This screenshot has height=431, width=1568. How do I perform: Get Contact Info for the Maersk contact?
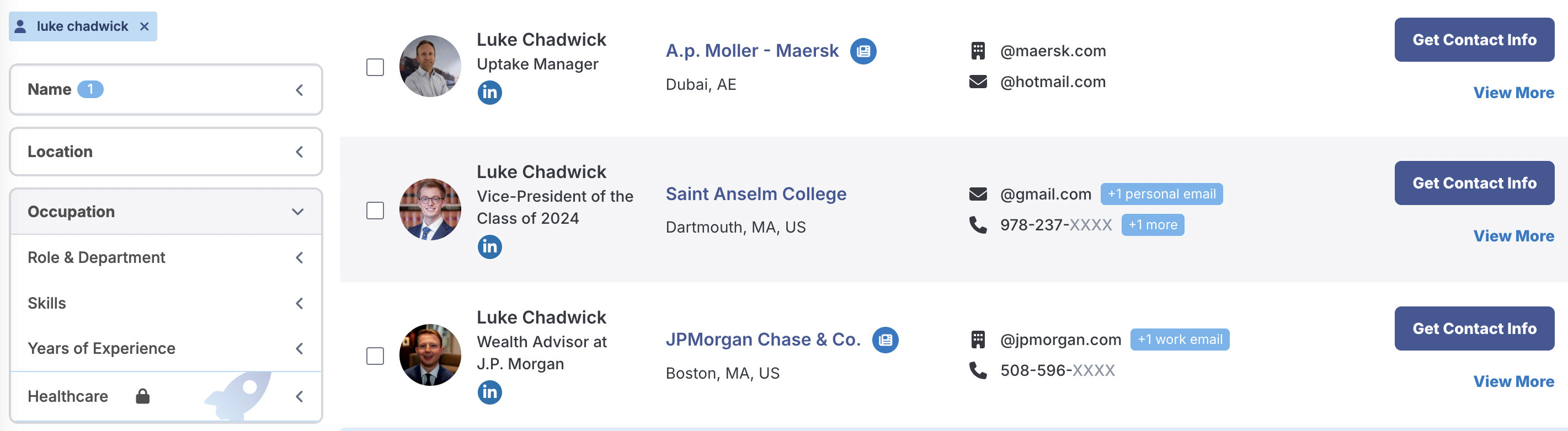click(1474, 40)
